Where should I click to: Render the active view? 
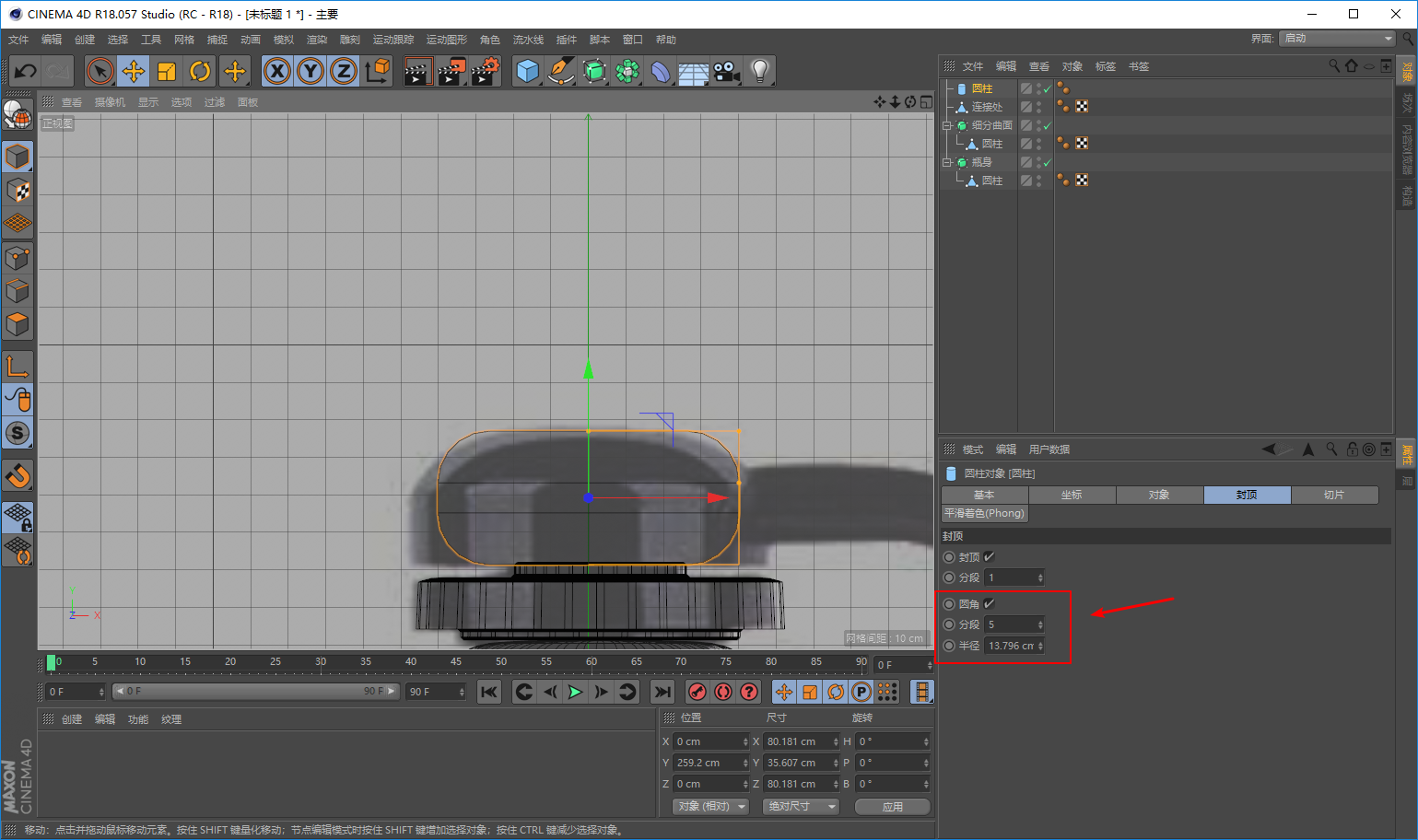click(x=417, y=71)
